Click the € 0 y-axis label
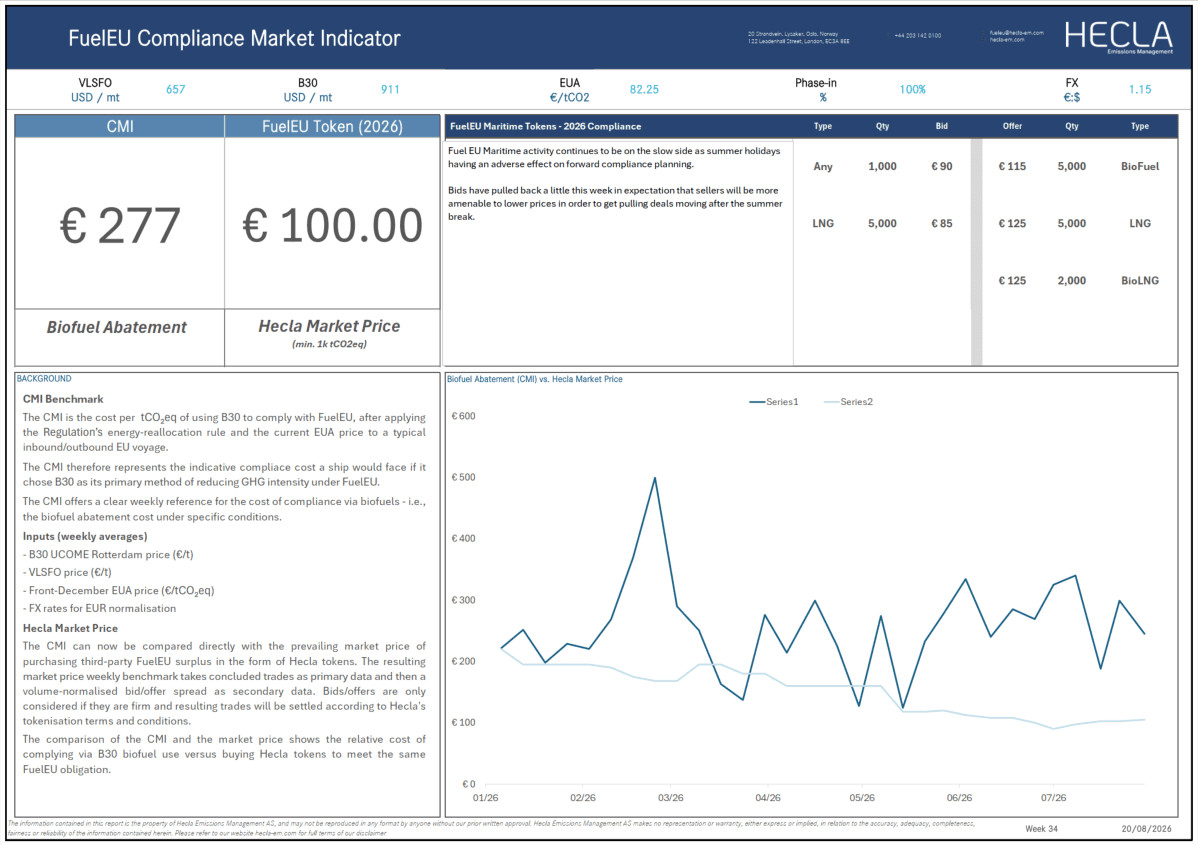The height and width of the screenshot is (845, 1198). 469,785
